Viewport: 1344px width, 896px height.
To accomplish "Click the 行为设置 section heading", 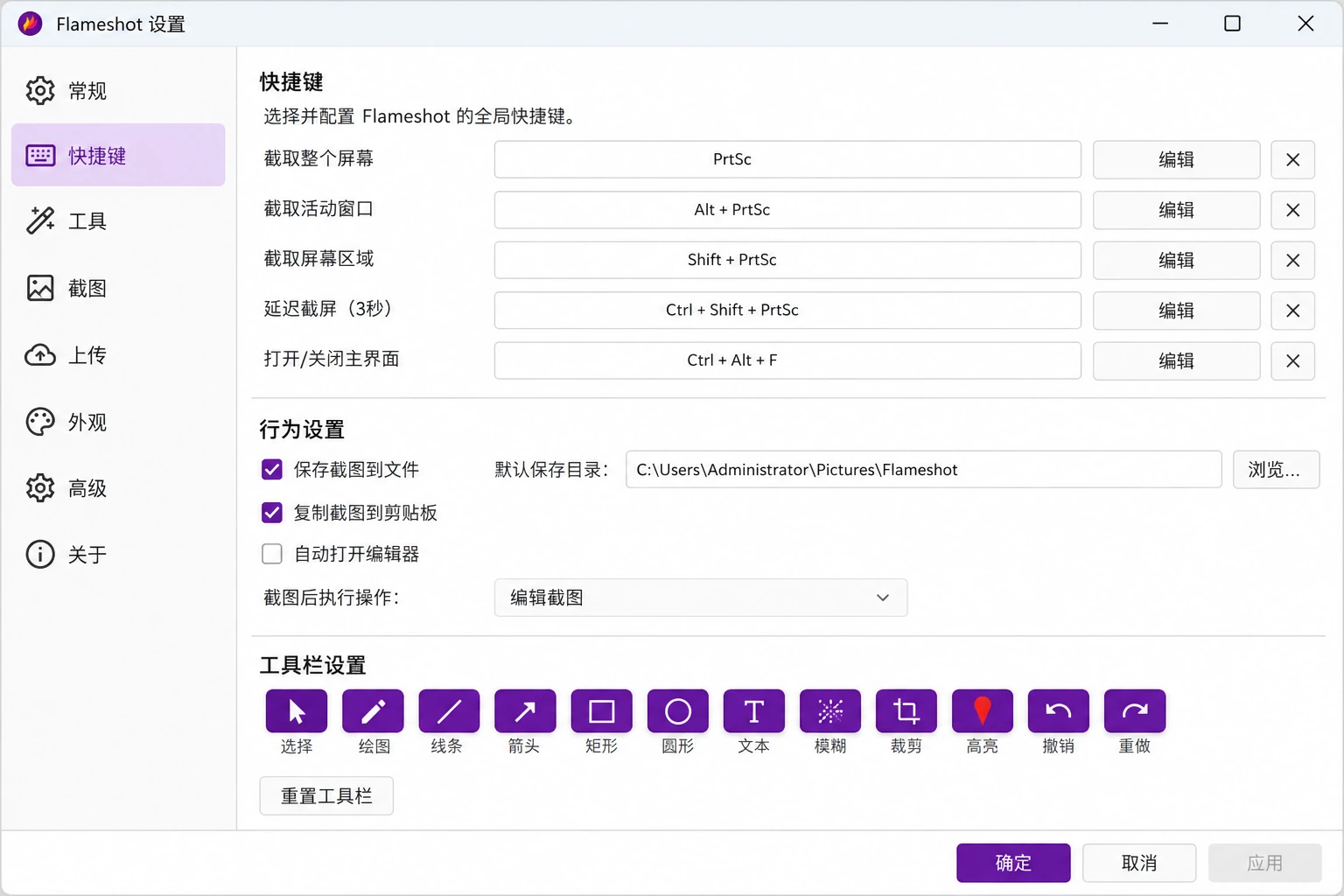I will coord(302,430).
